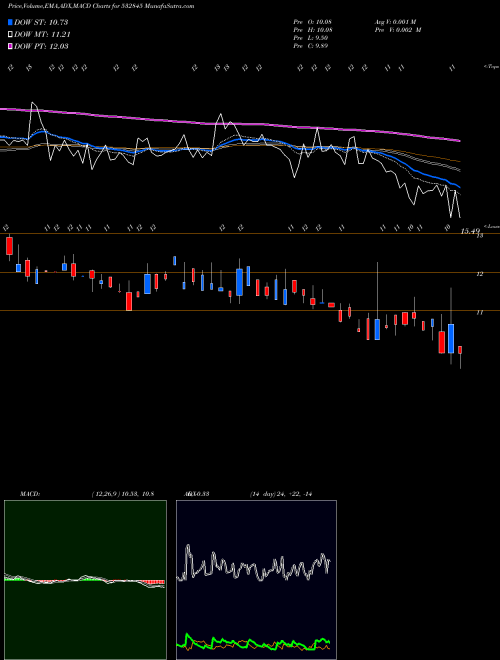The height and width of the screenshot is (660, 500).
Task: Click the magenta DOW PT legend swatch
Action: [10, 46]
